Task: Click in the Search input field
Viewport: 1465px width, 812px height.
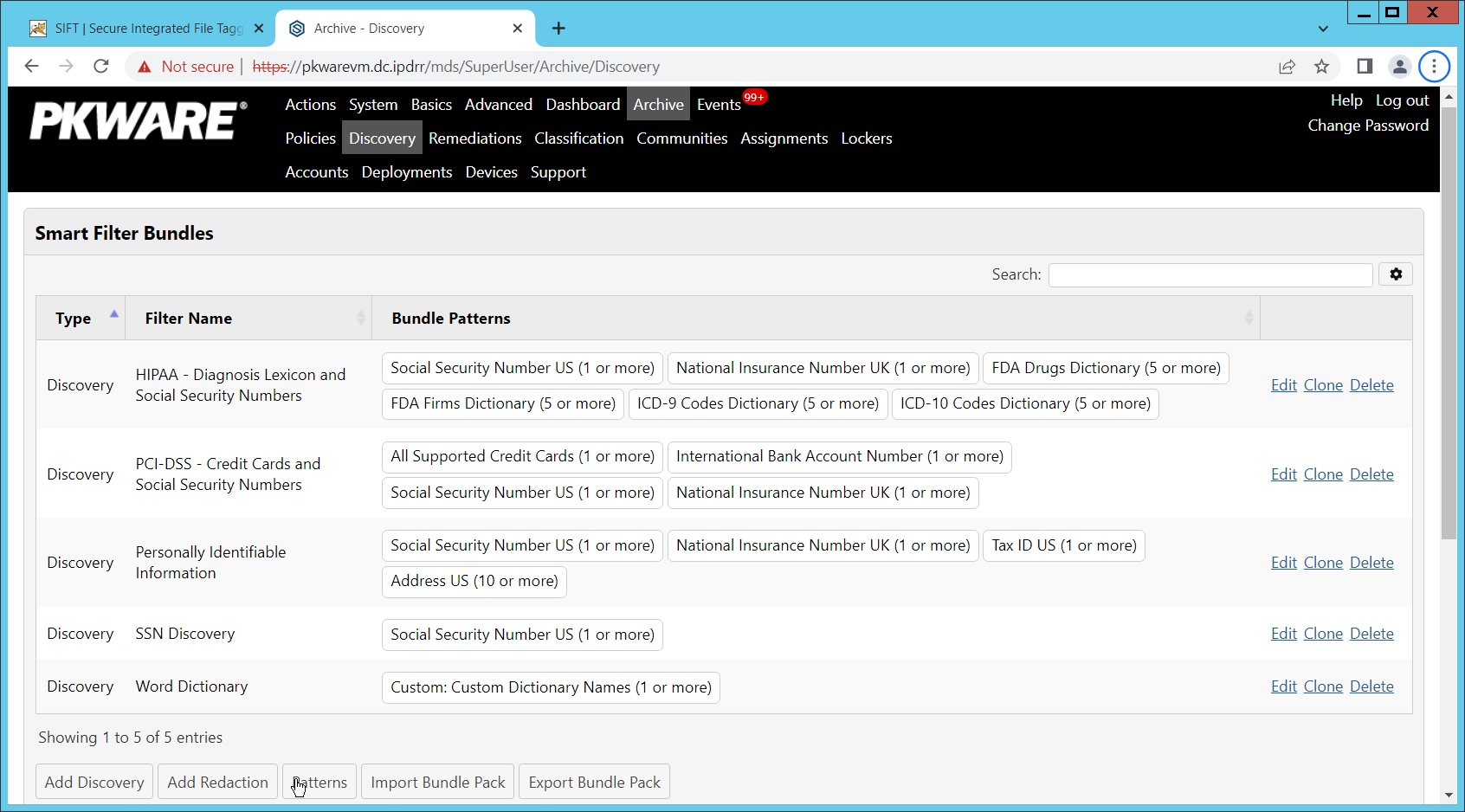Action: (x=1210, y=275)
